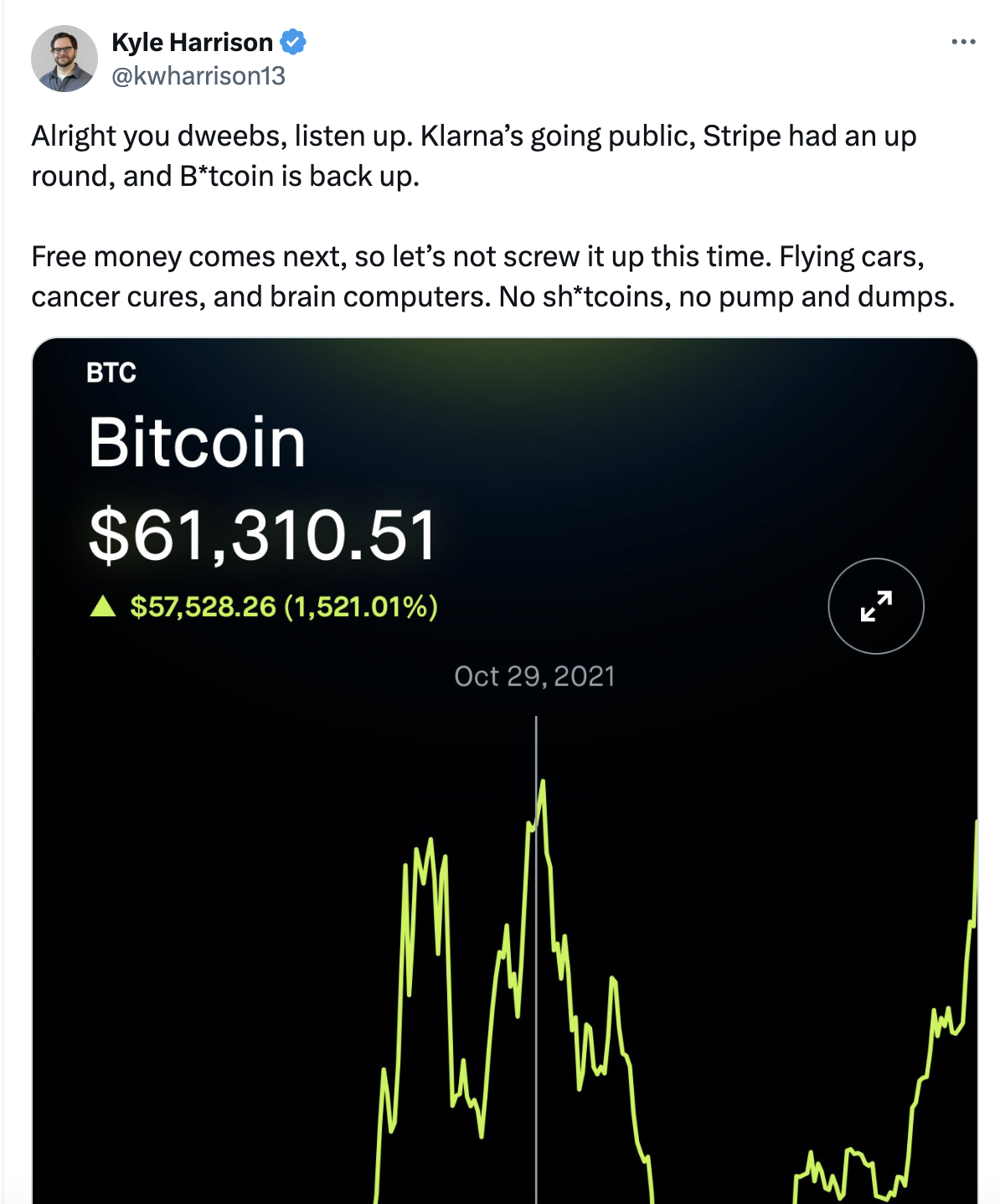The width and height of the screenshot is (1000, 1204).
Task: Click the BTC ticker label
Action: tap(111, 373)
